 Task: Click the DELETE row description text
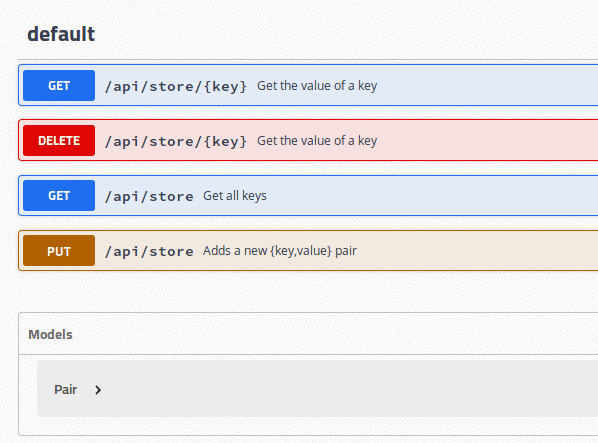317,141
